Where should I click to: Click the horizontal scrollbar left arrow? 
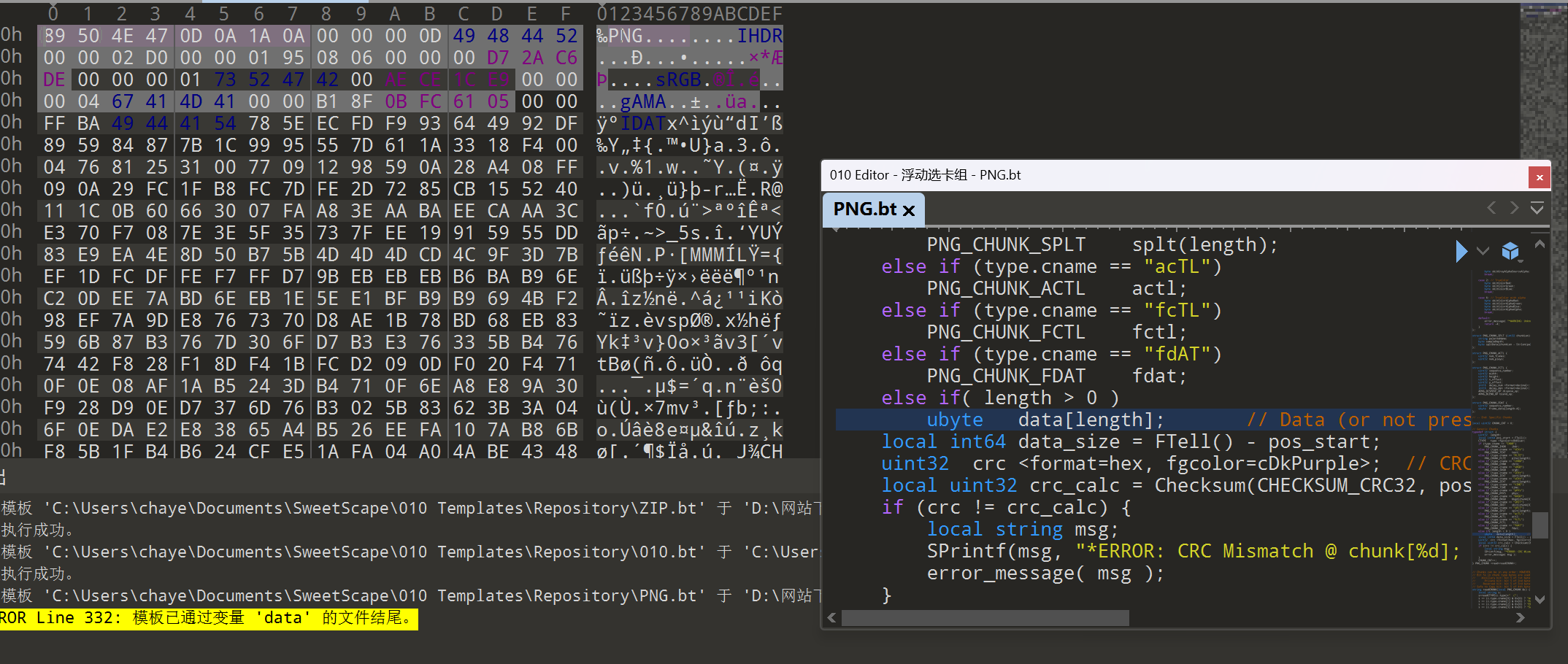[831, 617]
